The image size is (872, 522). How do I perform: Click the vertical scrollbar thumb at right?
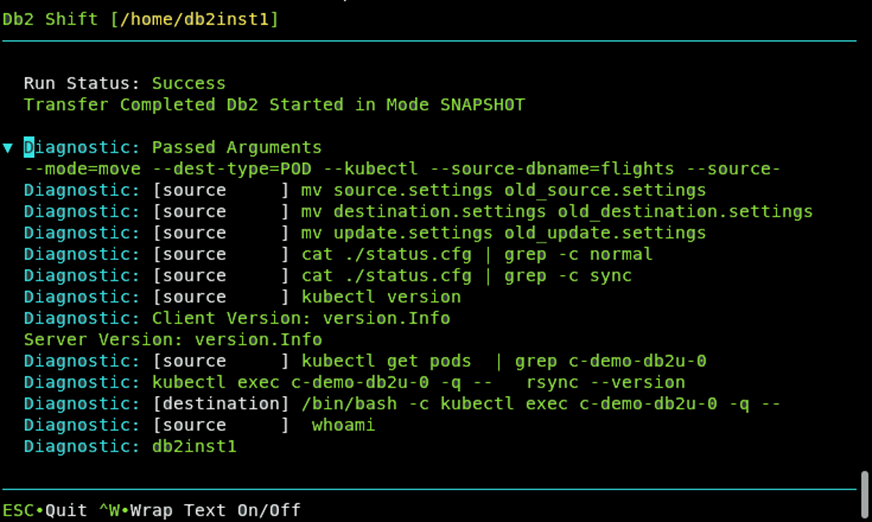tap(865, 495)
